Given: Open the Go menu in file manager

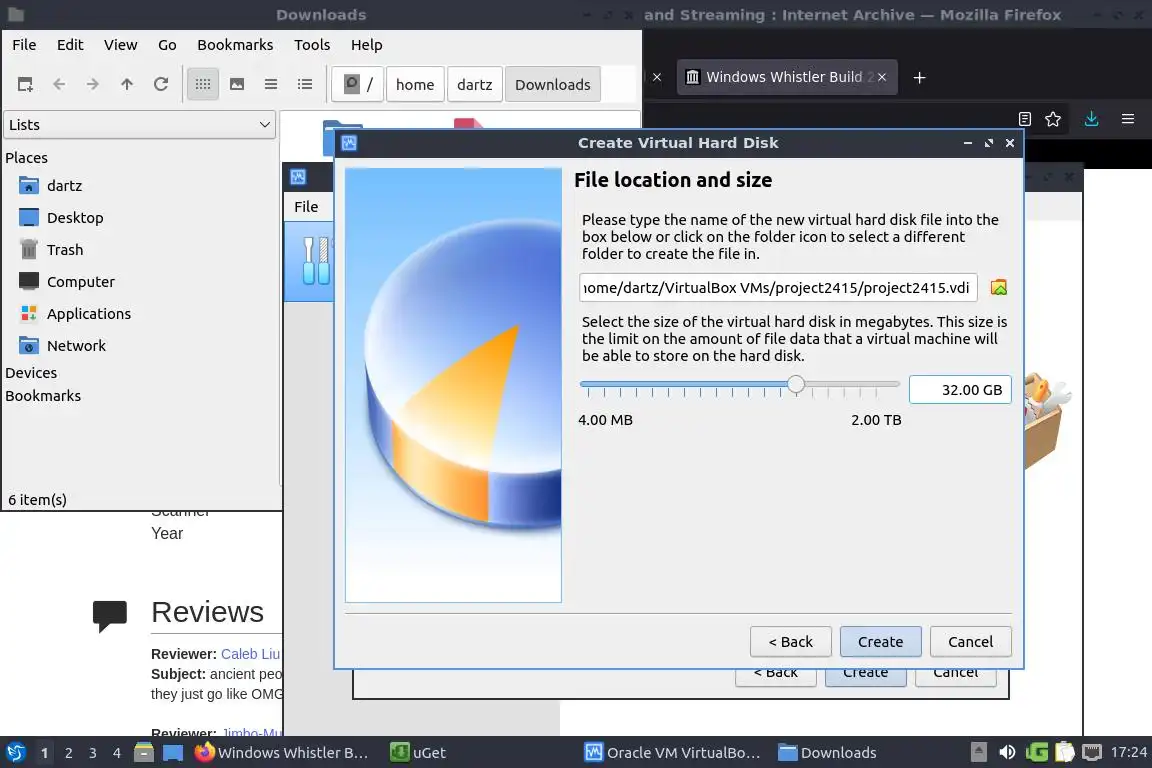Looking at the screenshot, I should tap(167, 45).
